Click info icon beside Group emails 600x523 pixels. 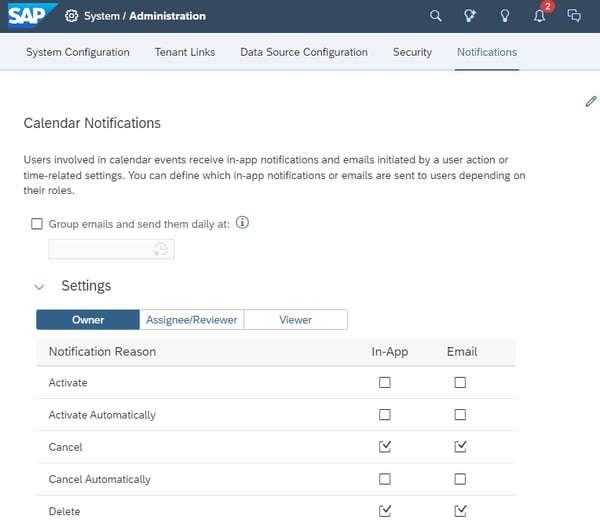tap(242, 222)
